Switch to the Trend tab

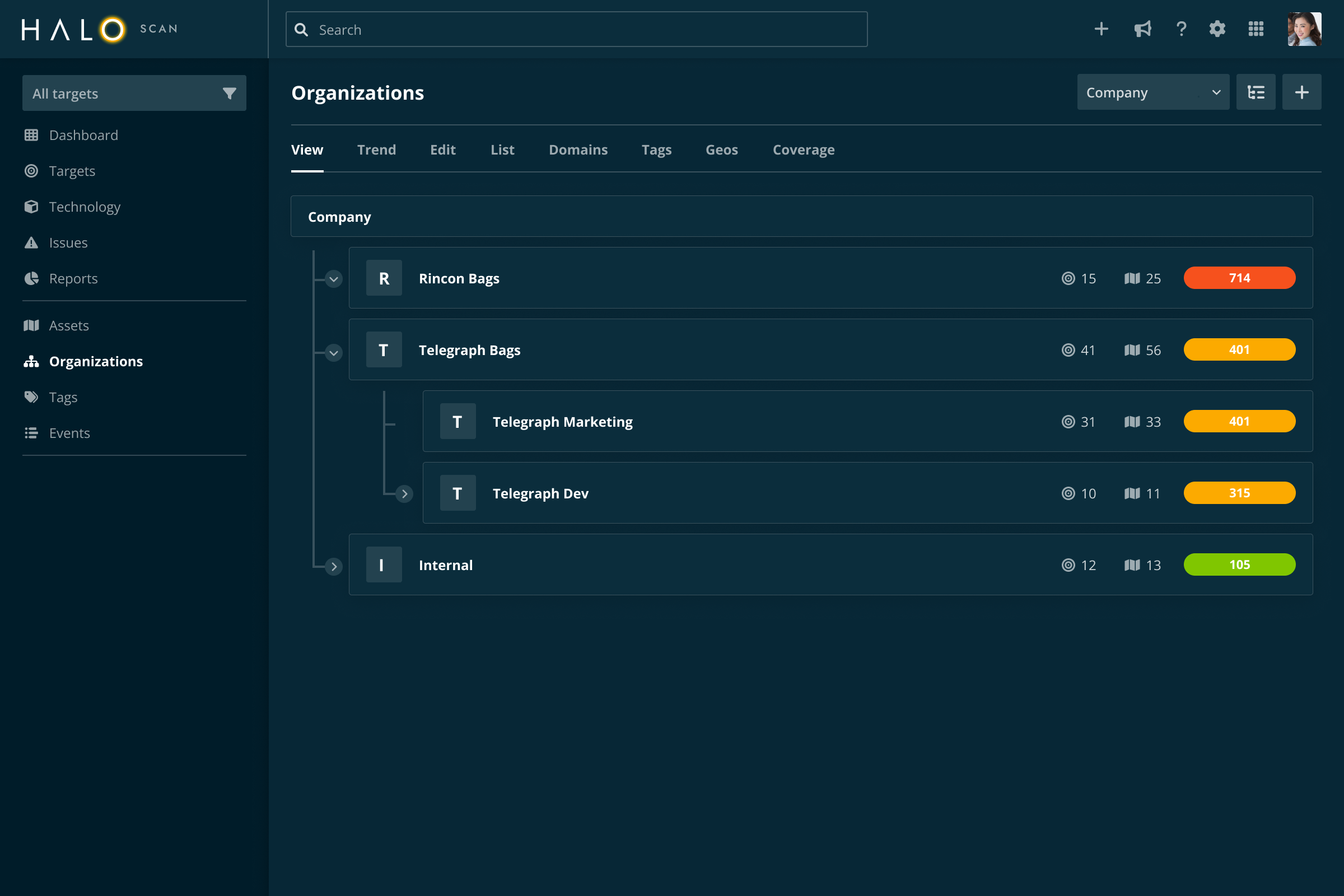[376, 150]
